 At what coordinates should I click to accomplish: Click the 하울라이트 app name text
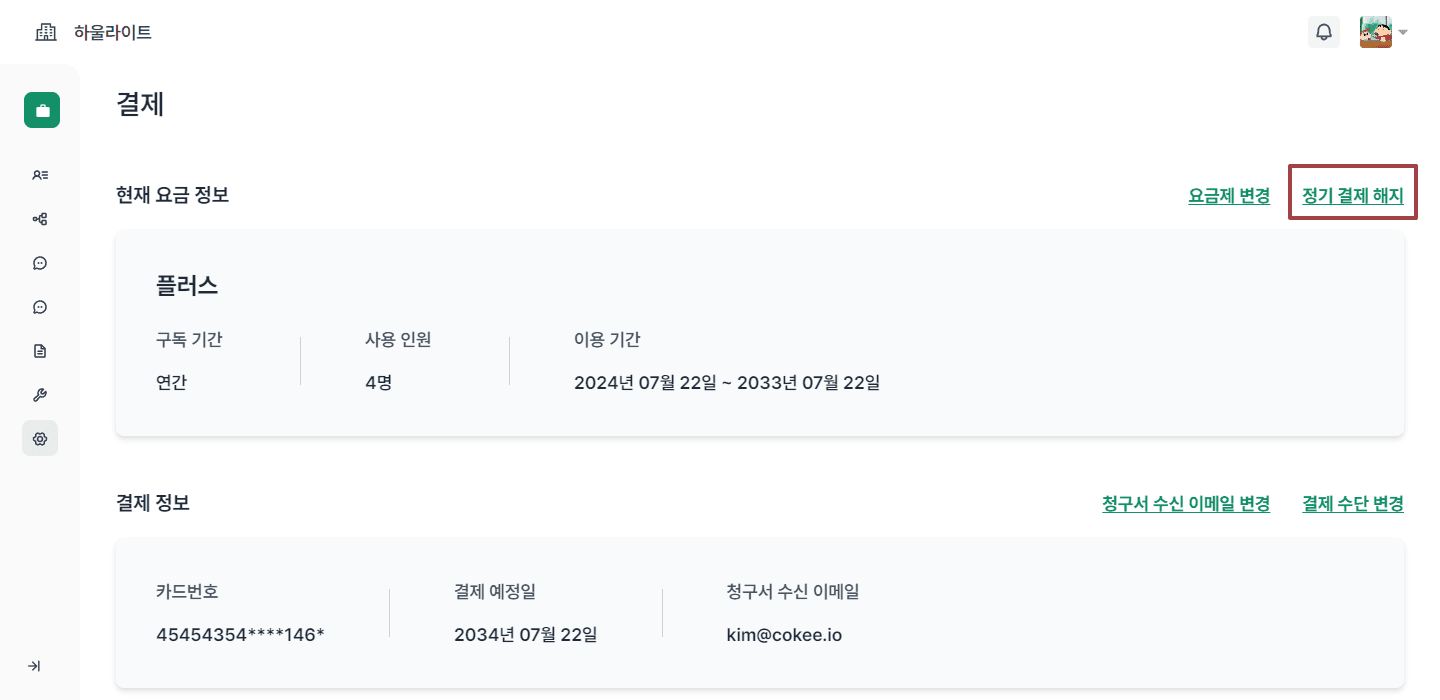point(113,32)
